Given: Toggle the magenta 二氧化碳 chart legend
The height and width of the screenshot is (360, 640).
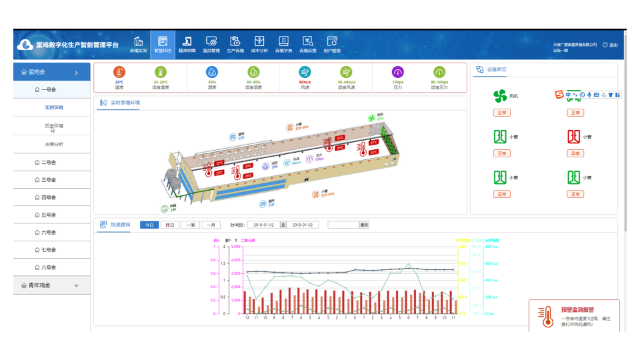Looking at the screenshot, I should point(248,240).
